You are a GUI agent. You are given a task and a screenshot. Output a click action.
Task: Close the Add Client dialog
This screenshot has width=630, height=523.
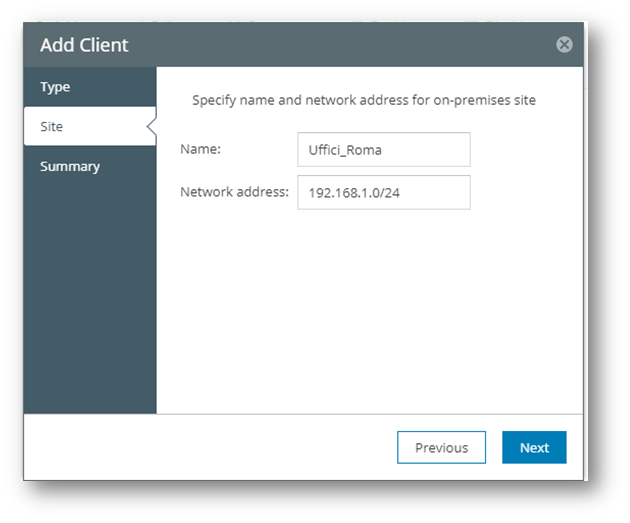pyautogui.click(x=564, y=45)
